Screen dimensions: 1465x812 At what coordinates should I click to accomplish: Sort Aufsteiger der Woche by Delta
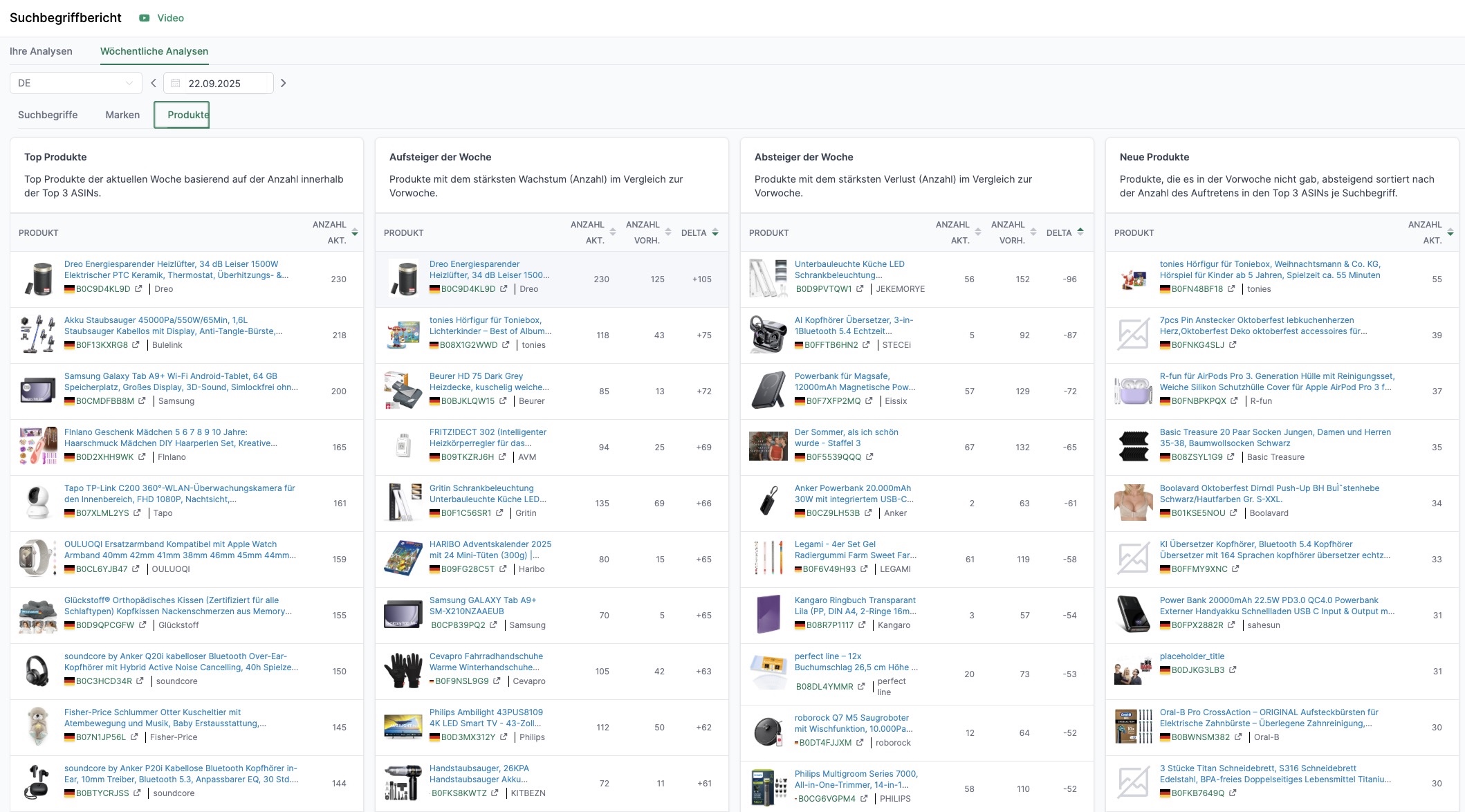pyautogui.click(x=715, y=232)
